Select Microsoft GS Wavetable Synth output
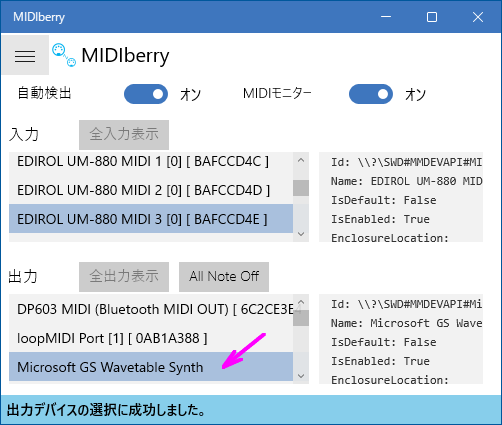502x425 pixels. click(x=151, y=367)
